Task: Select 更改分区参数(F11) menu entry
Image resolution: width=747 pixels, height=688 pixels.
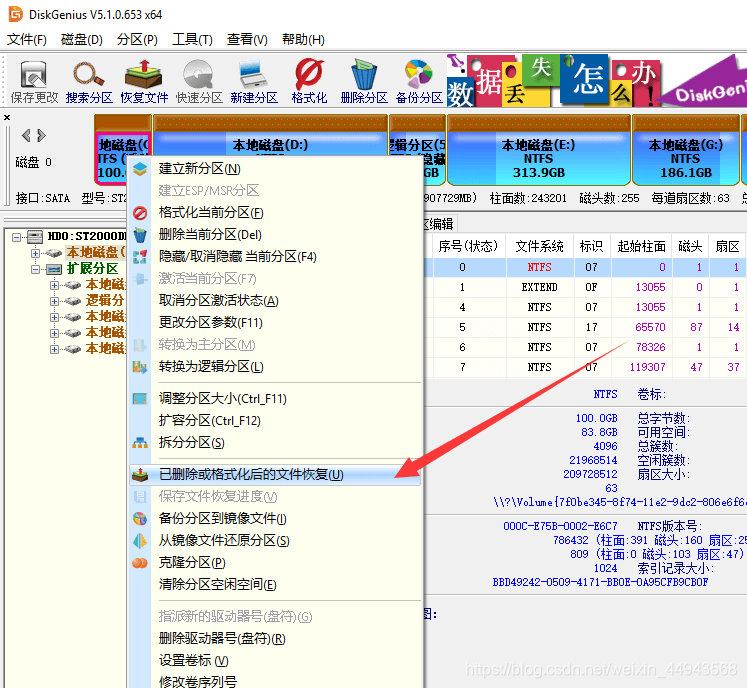Action: click(x=275, y=323)
